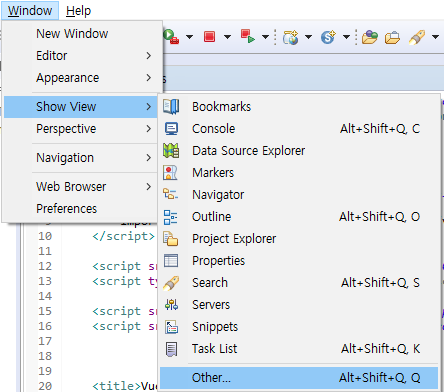Click the Task List view icon
The width and height of the screenshot is (444, 392).
[x=171, y=349]
